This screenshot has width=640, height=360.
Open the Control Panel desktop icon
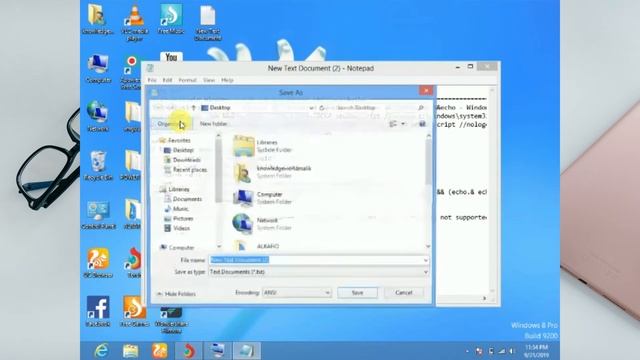click(x=98, y=215)
